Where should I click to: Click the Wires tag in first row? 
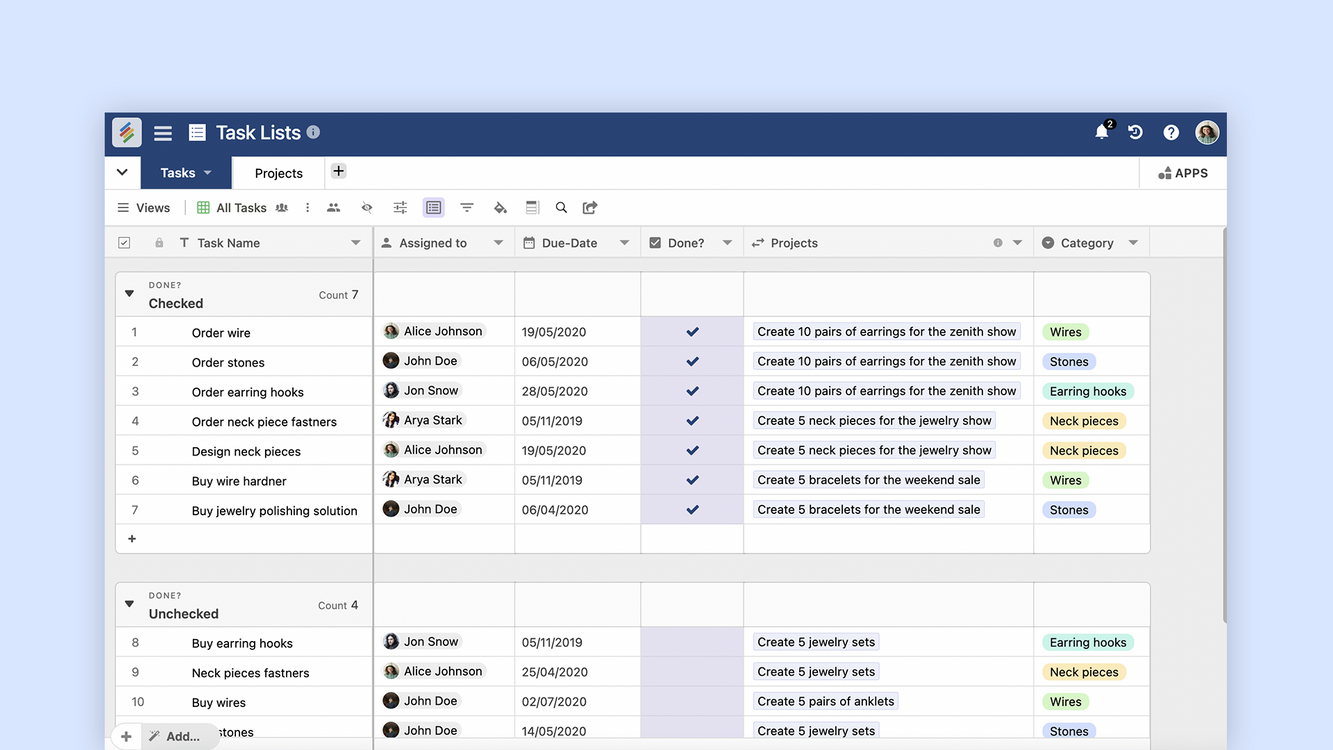tap(1065, 332)
